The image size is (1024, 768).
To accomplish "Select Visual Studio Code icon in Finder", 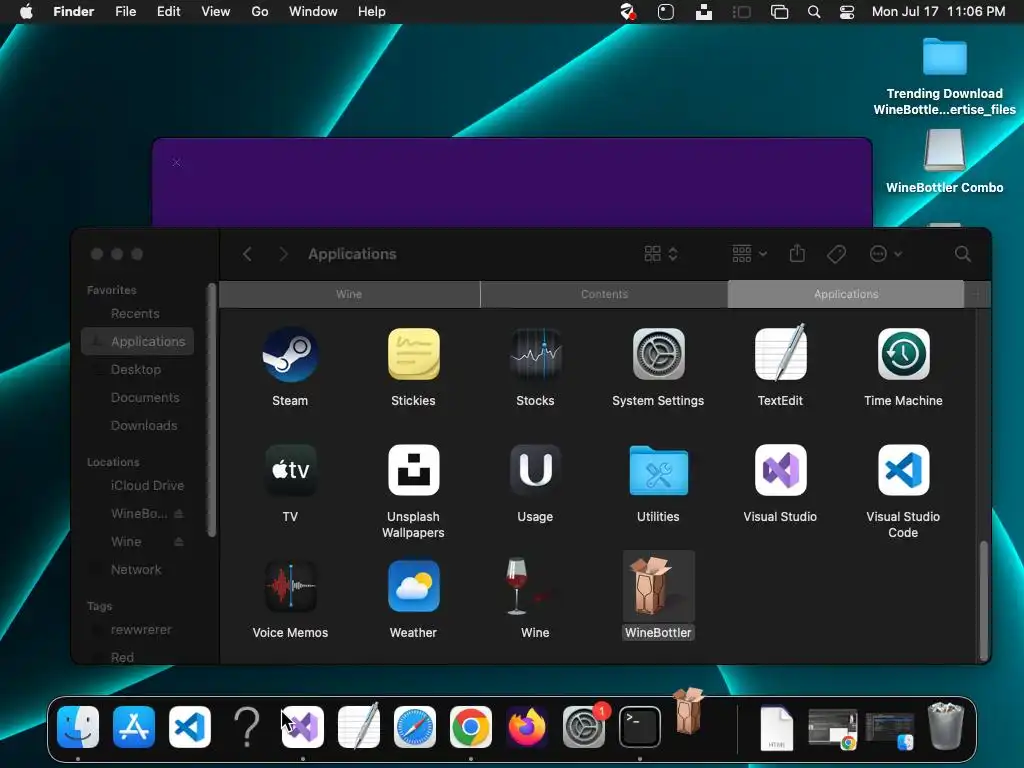I will click(x=903, y=470).
